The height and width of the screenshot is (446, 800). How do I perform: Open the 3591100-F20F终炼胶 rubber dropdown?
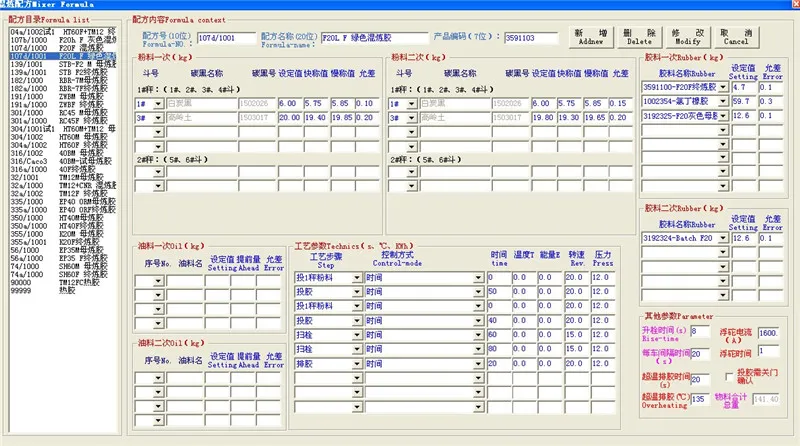tap(722, 87)
